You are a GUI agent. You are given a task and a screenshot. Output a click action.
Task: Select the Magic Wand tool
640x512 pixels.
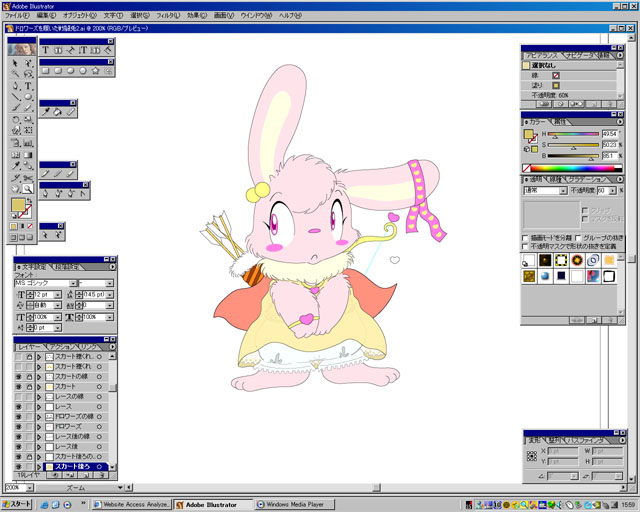[x=15, y=74]
